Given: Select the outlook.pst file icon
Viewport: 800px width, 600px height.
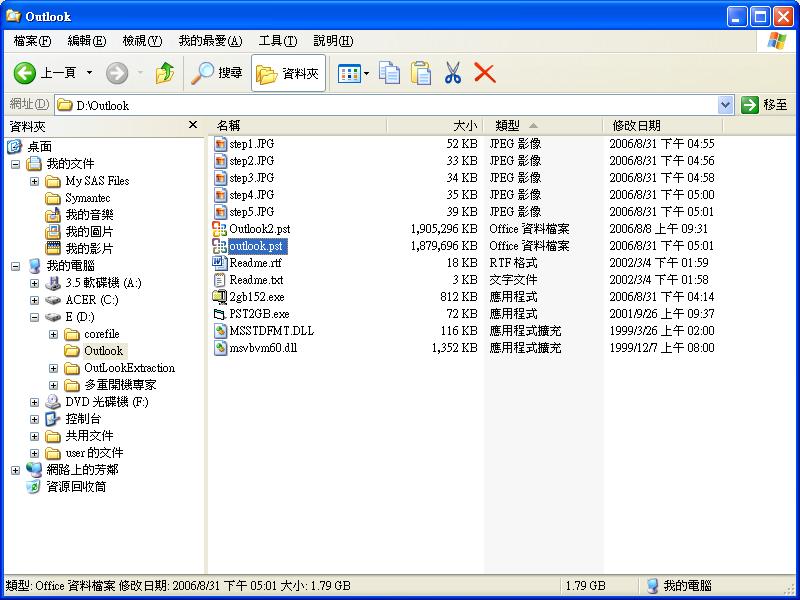Looking at the screenshot, I should coord(219,246).
